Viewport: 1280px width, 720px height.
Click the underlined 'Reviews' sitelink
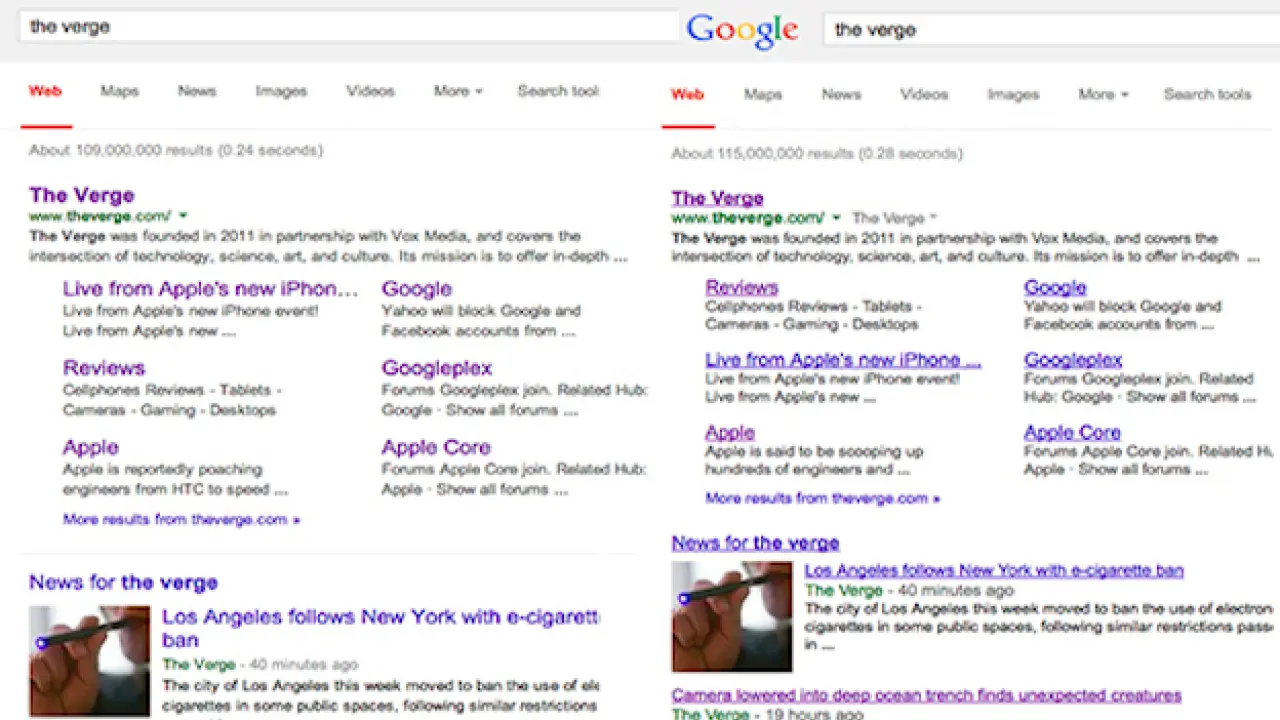pos(741,288)
